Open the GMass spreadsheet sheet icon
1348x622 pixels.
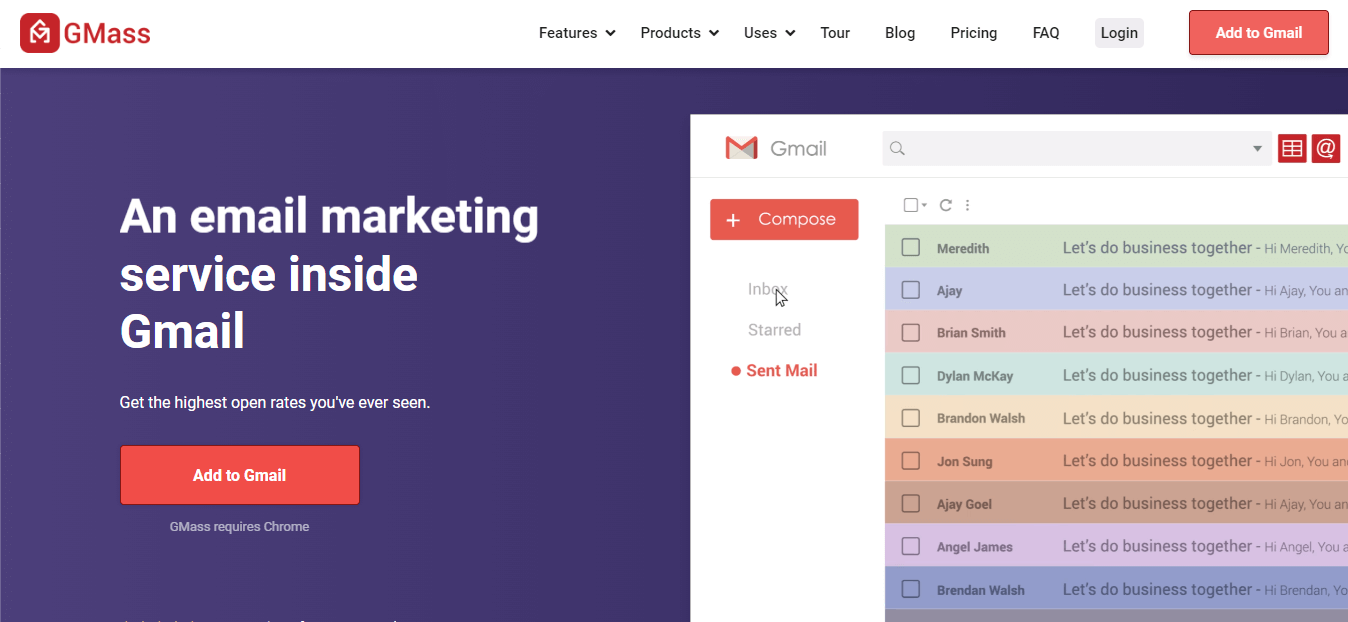tap(1291, 147)
